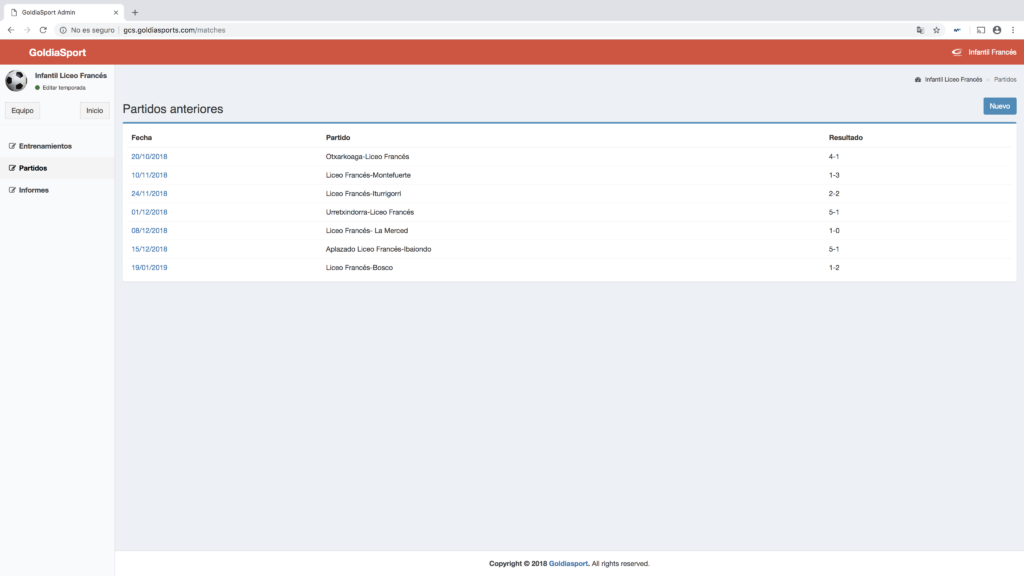This screenshot has width=1024, height=576.
Task: Open the Chrome three-dot menu
Action: [1012, 30]
